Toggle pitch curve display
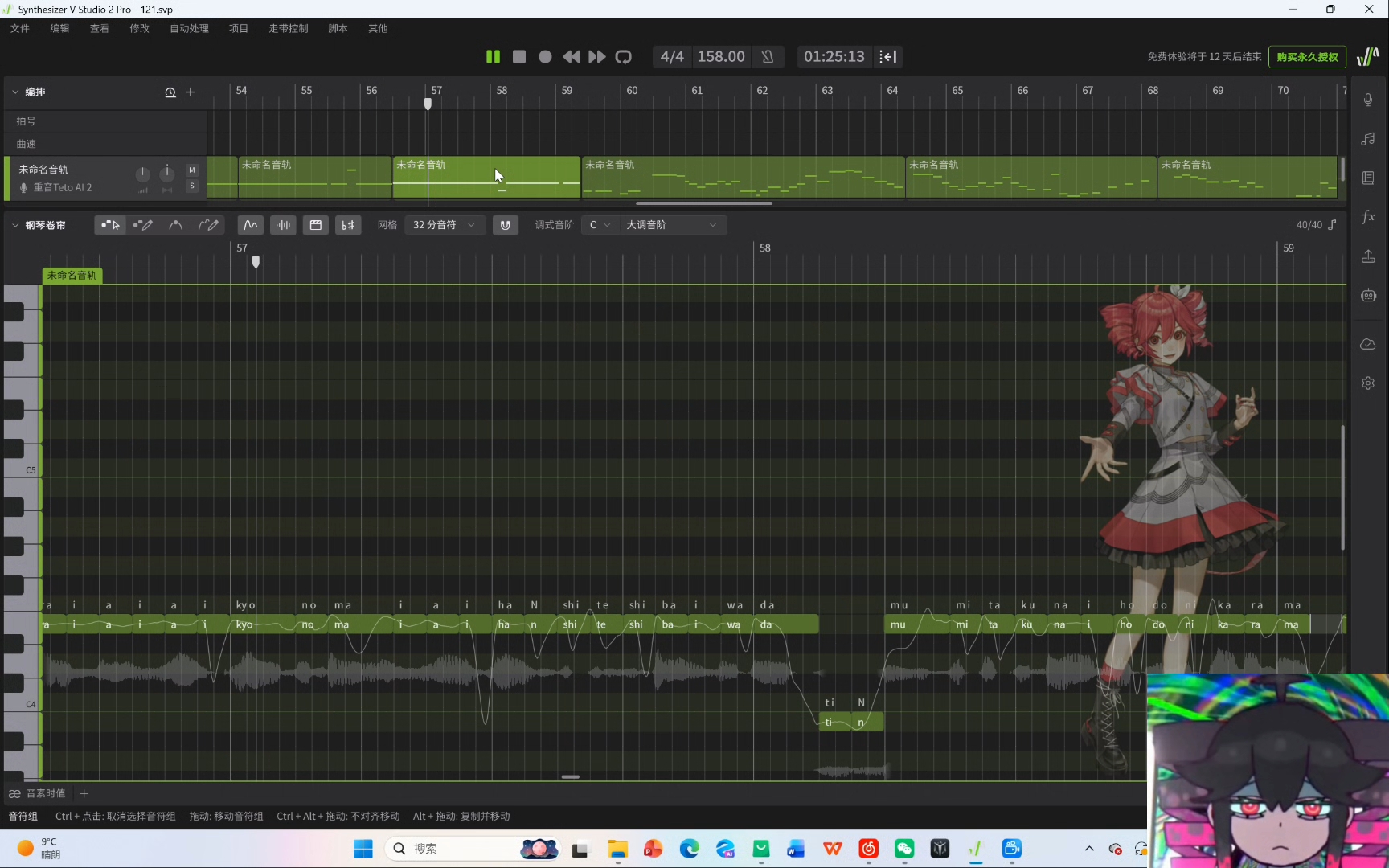Image resolution: width=1389 pixels, height=868 pixels. 251,225
